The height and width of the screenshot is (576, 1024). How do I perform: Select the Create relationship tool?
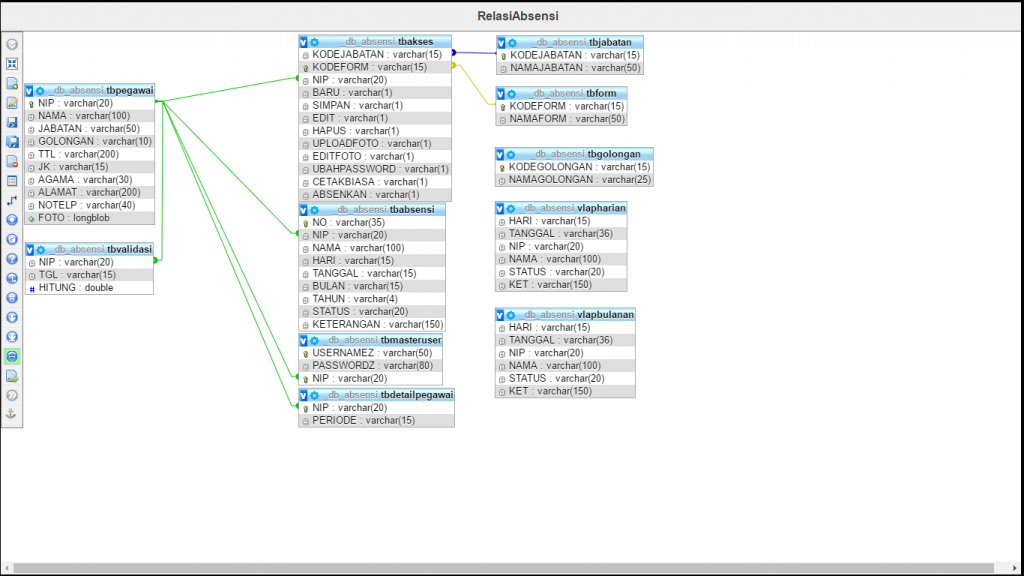click(12, 200)
